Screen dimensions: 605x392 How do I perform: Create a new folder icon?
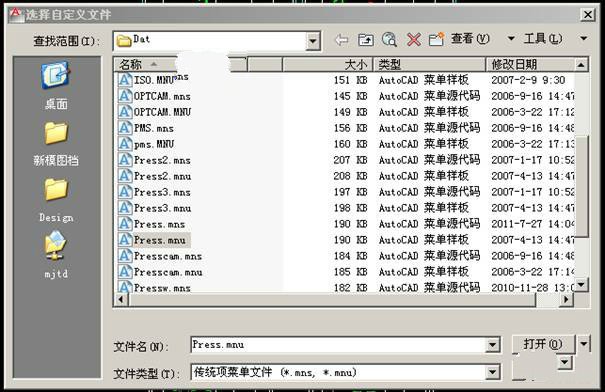(436, 39)
